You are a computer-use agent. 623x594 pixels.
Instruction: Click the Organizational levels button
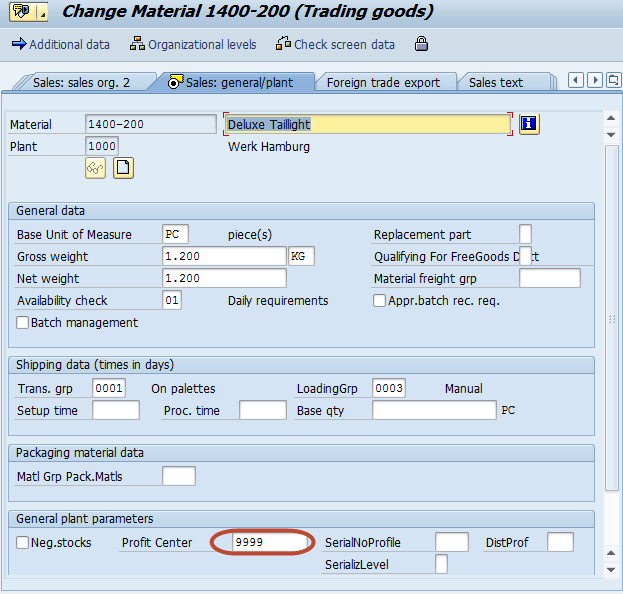pyautogui.click(x=193, y=44)
